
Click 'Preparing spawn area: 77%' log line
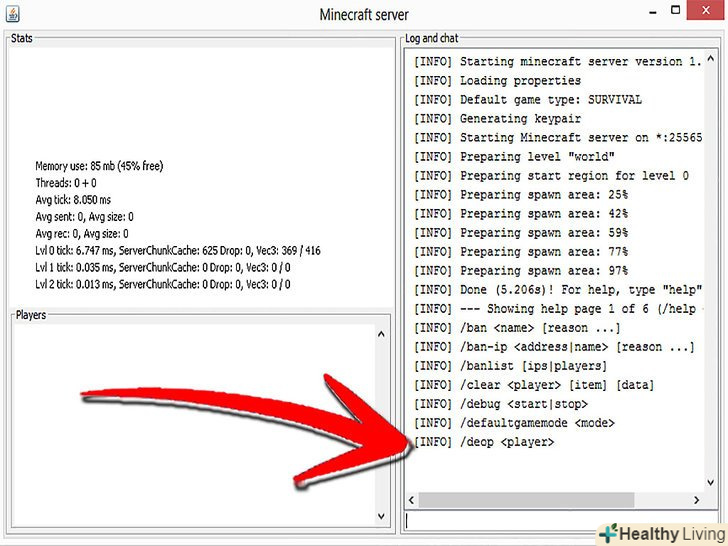pos(521,252)
